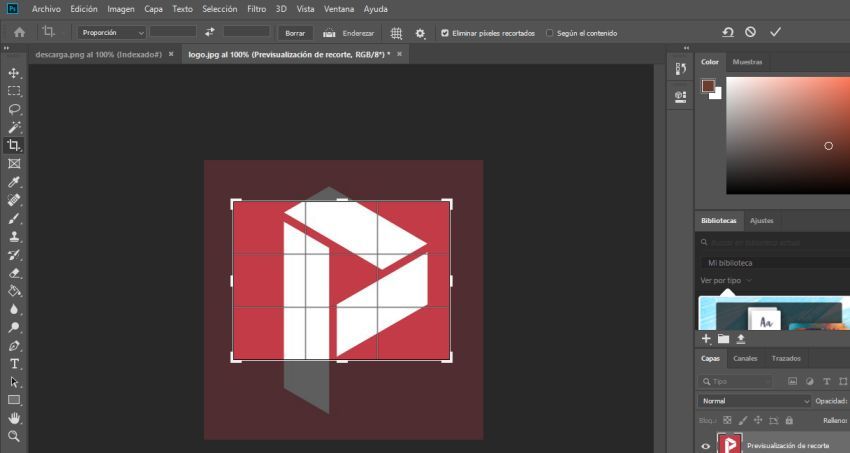Close the logo.jpg document tab

(400, 54)
